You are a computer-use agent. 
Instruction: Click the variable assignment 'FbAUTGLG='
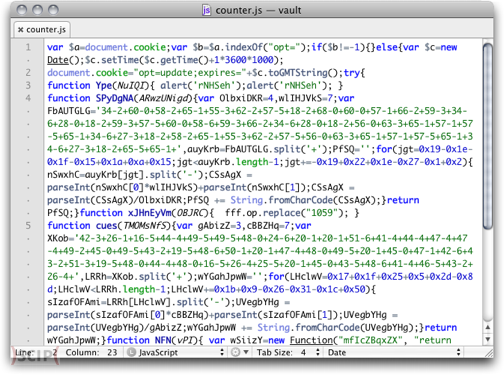click(x=71, y=111)
